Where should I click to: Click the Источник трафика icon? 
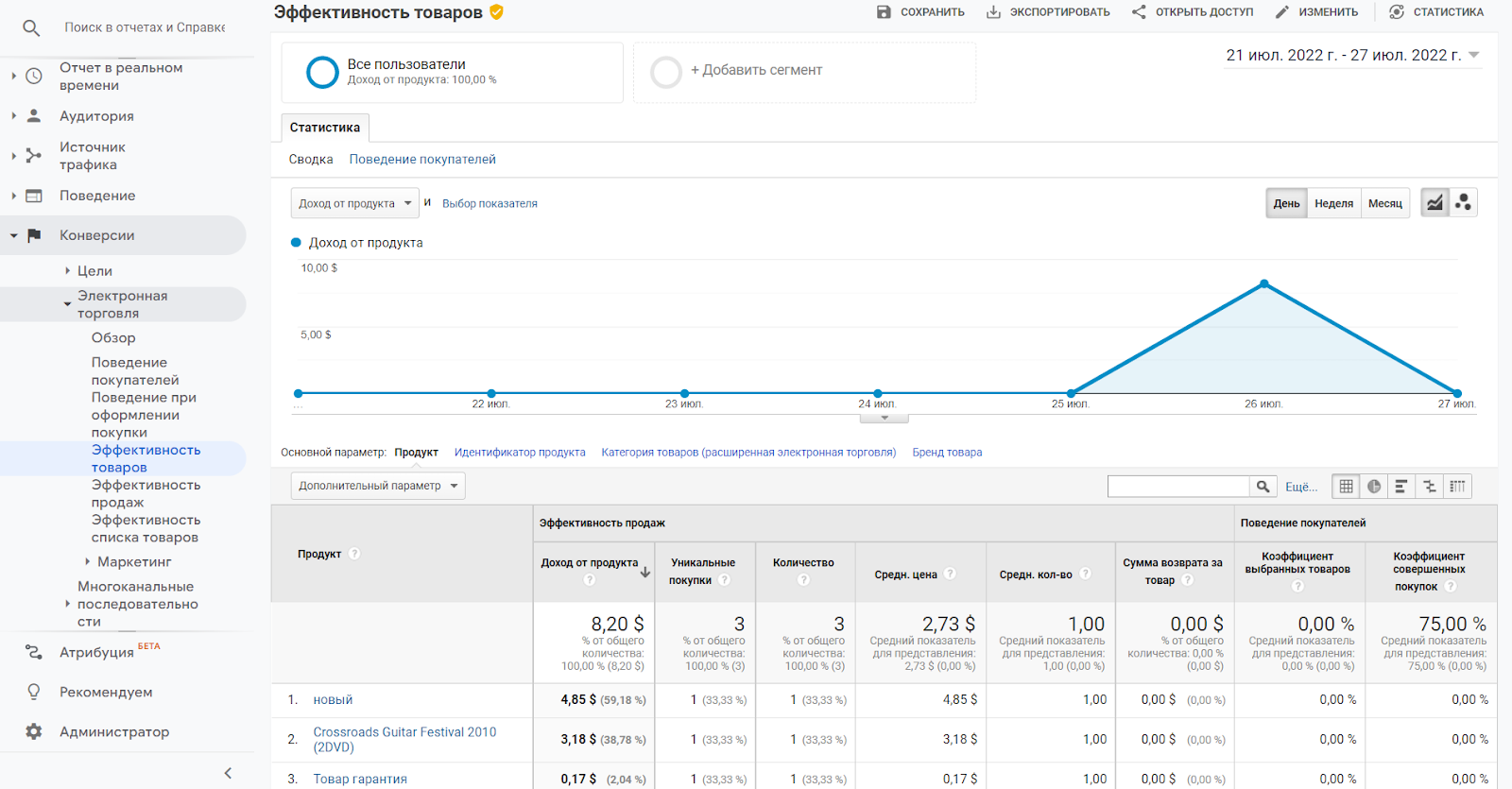pyautogui.click(x=34, y=156)
